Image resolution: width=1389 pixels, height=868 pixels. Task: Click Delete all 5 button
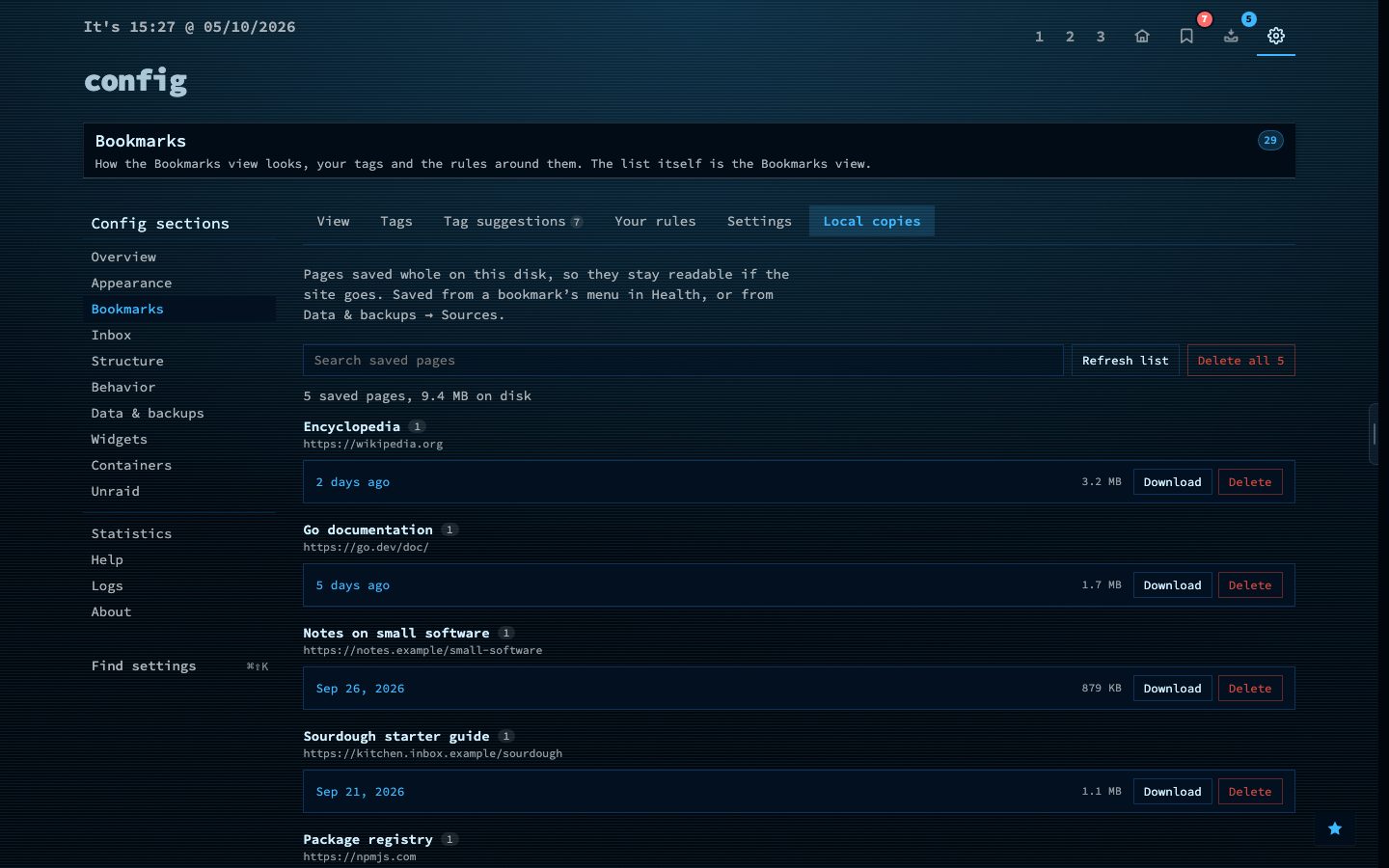(x=1240, y=360)
